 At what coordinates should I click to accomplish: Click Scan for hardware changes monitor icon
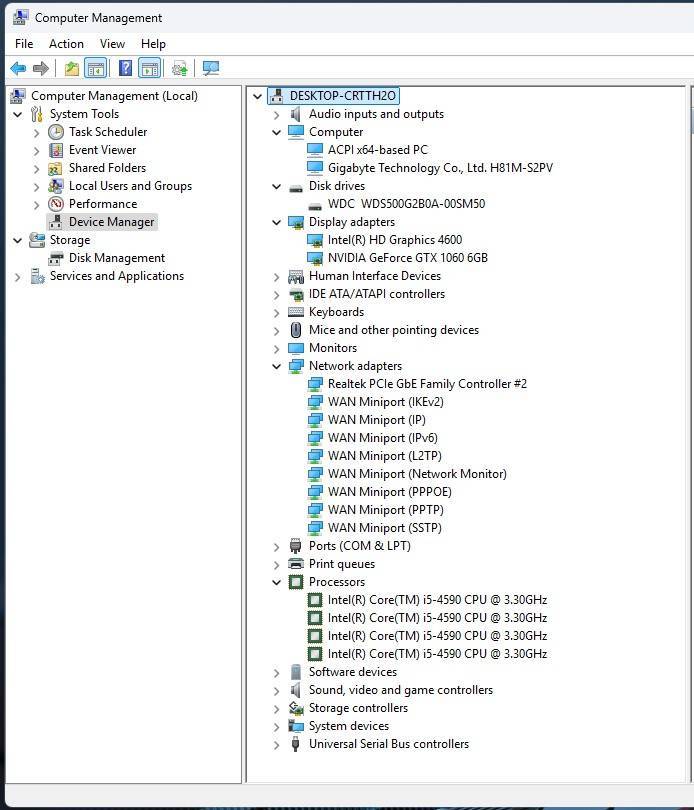click(x=210, y=68)
